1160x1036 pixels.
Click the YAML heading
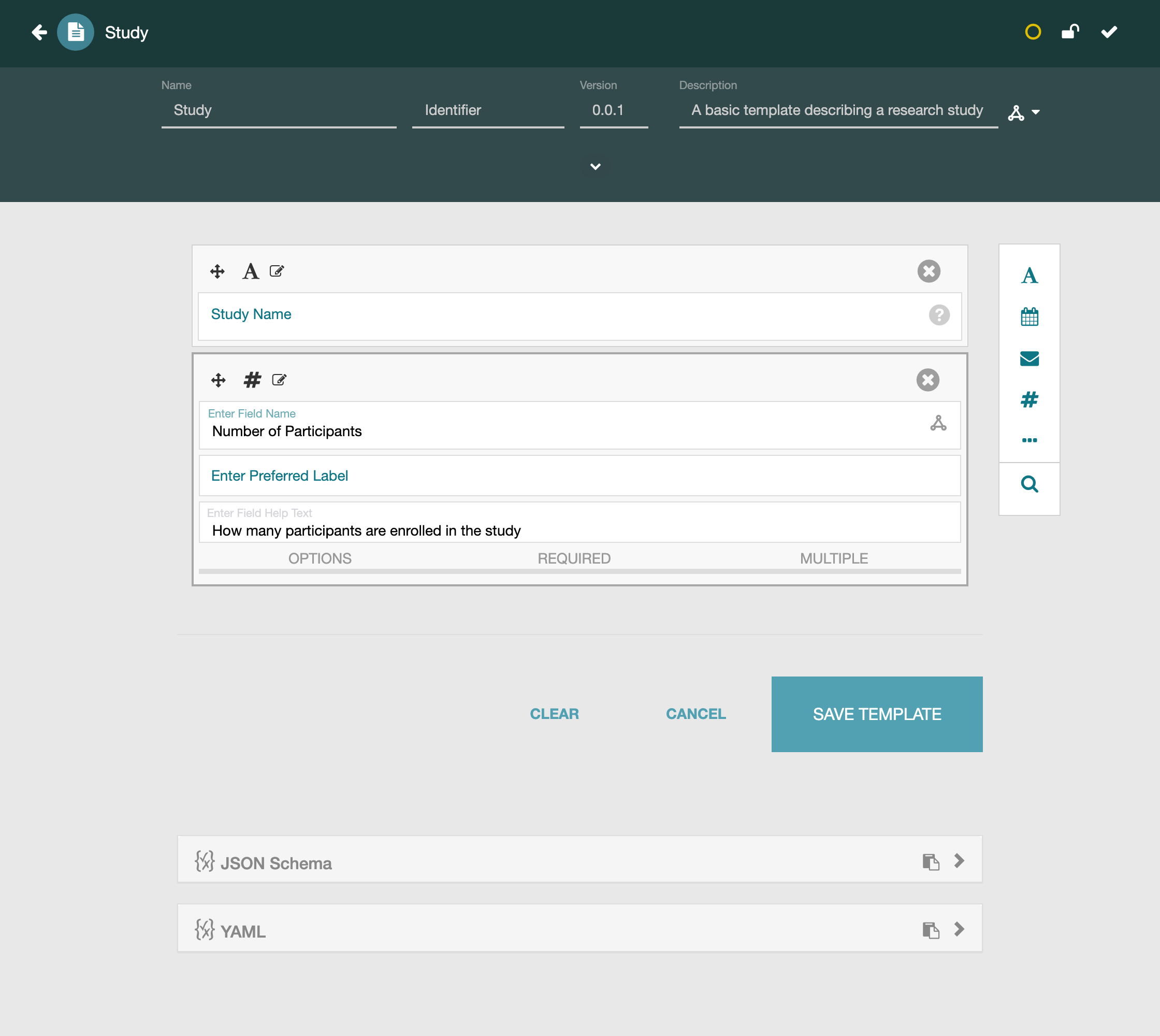pyautogui.click(x=243, y=932)
